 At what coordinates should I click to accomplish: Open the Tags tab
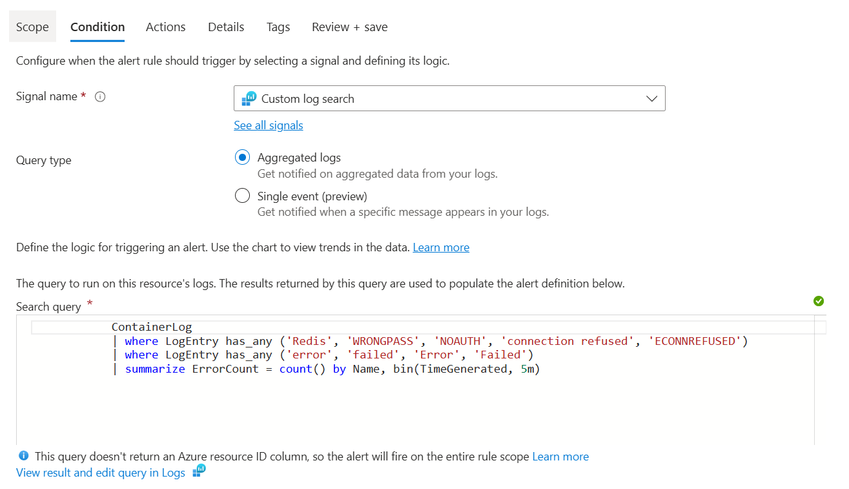(278, 27)
